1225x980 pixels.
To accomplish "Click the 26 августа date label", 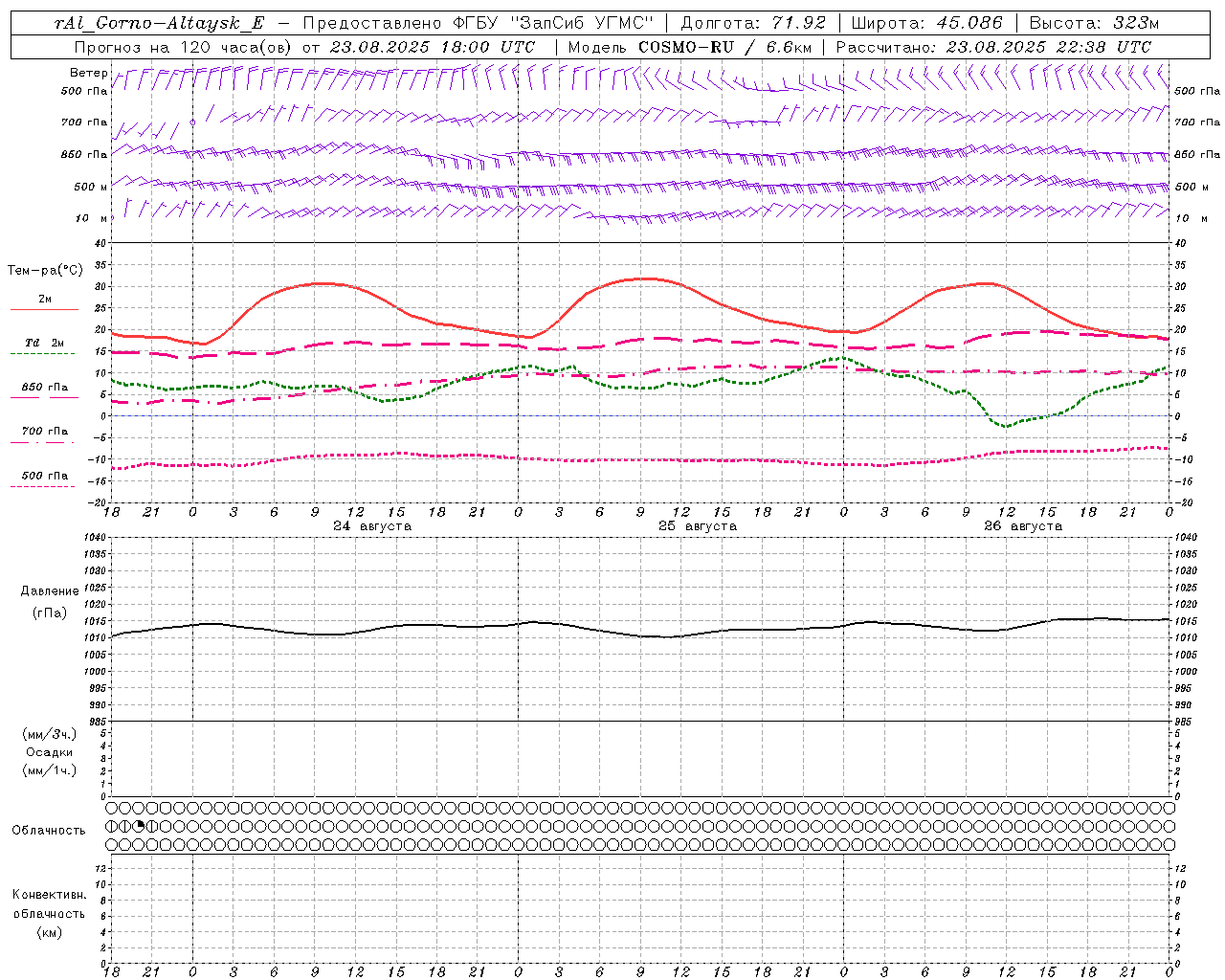I will pos(1023,526).
